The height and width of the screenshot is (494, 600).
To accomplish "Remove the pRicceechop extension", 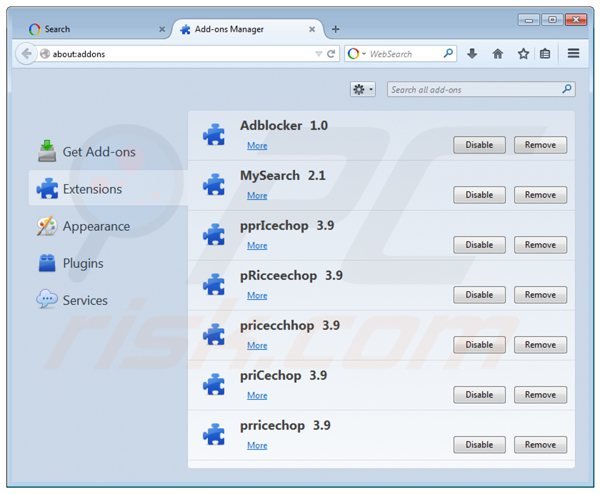I will pos(540,295).
